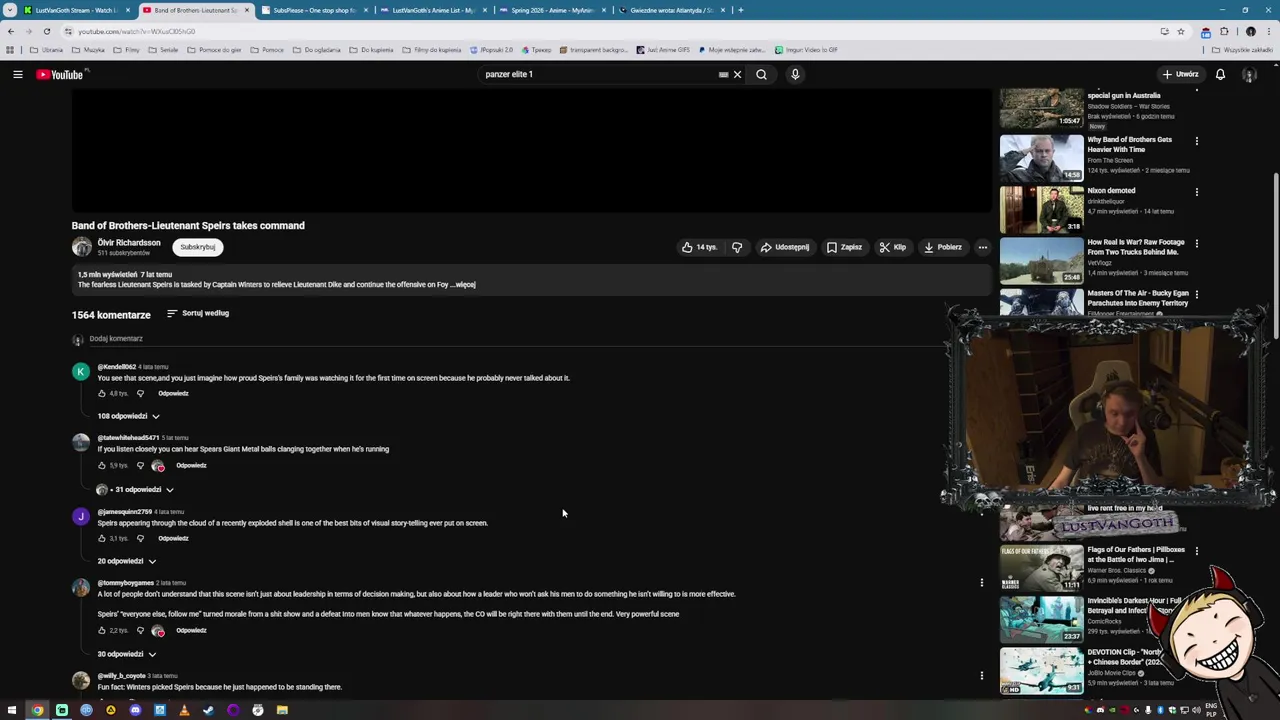Expand 30 odpowiedzi replies
The height and width of the screenshot is (720, 1280).
[x=126, y=654]
